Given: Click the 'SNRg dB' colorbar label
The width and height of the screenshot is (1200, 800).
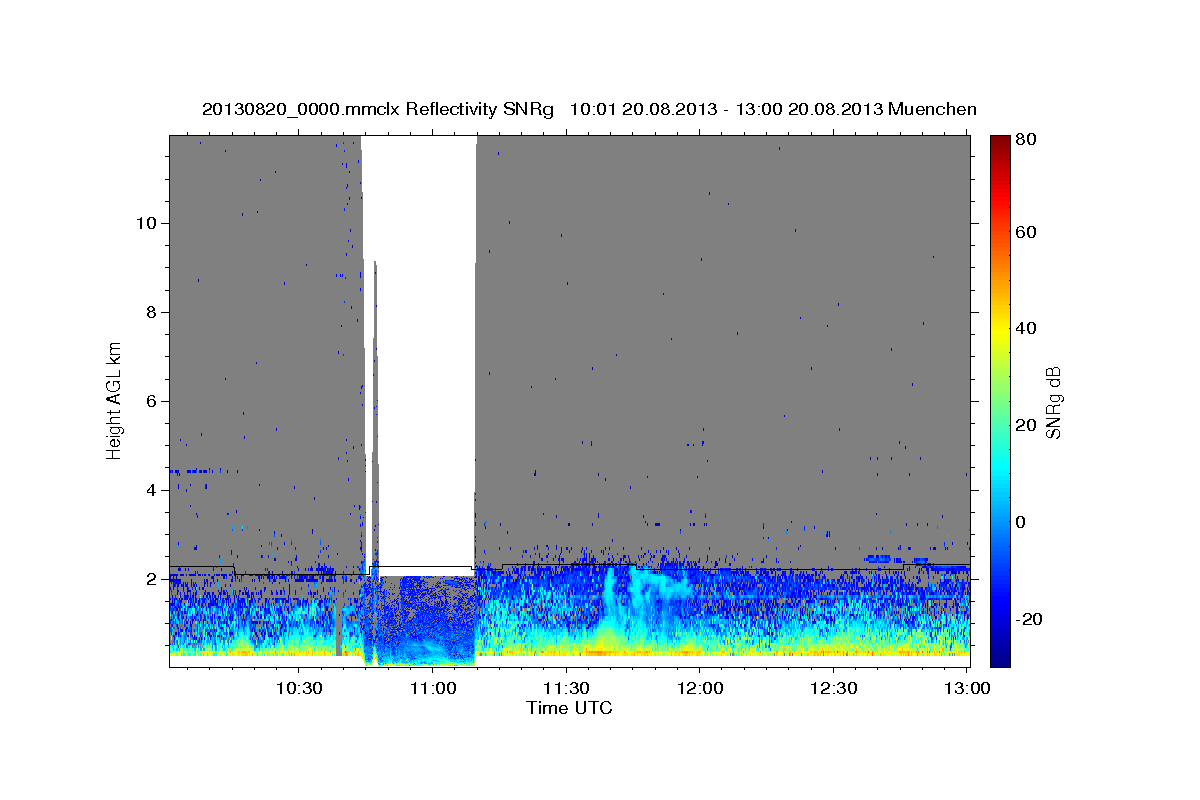Looking at the screenshot, I should 1052,401.
